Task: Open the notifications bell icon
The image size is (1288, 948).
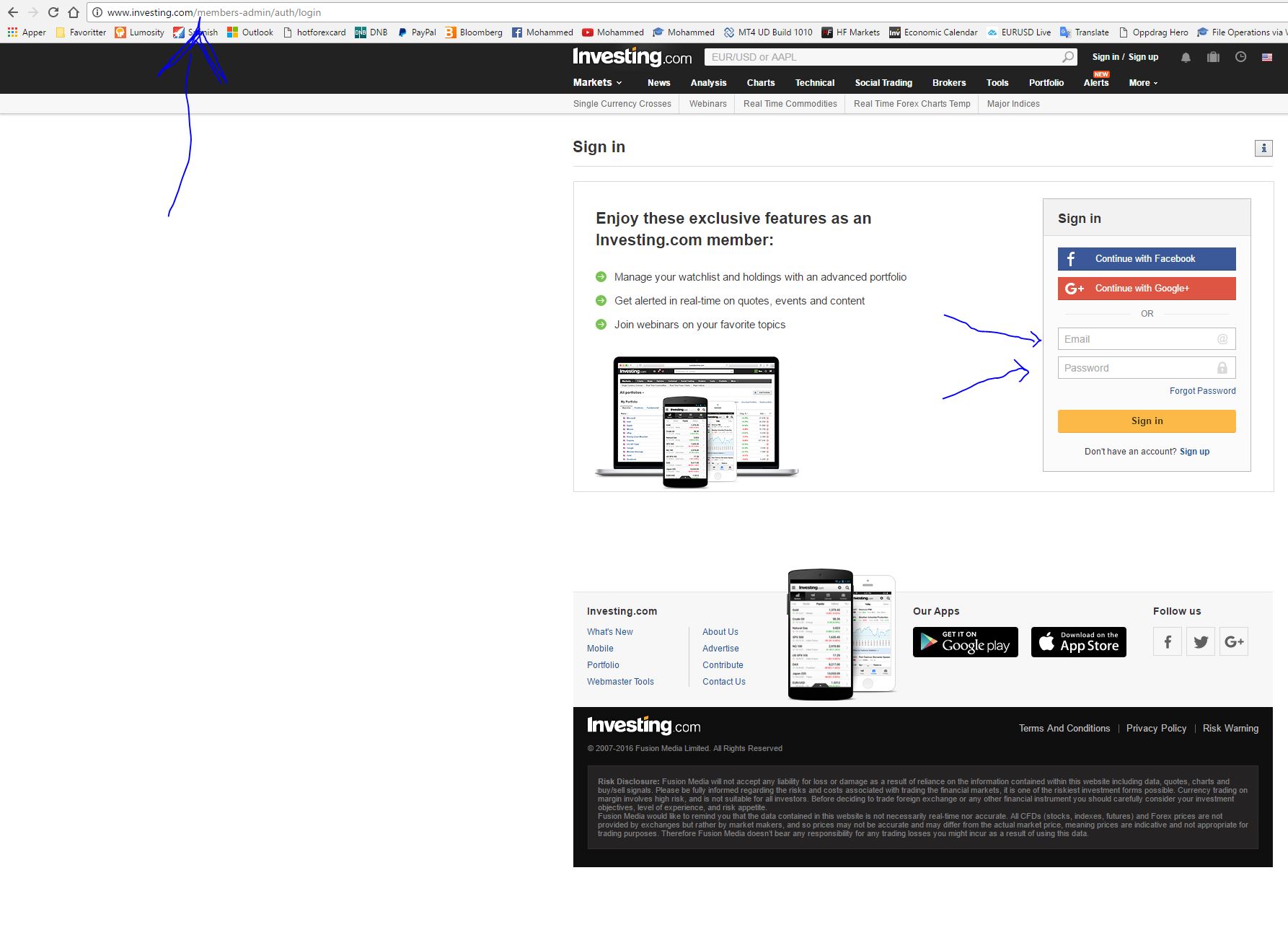Action: point(1186,57)
